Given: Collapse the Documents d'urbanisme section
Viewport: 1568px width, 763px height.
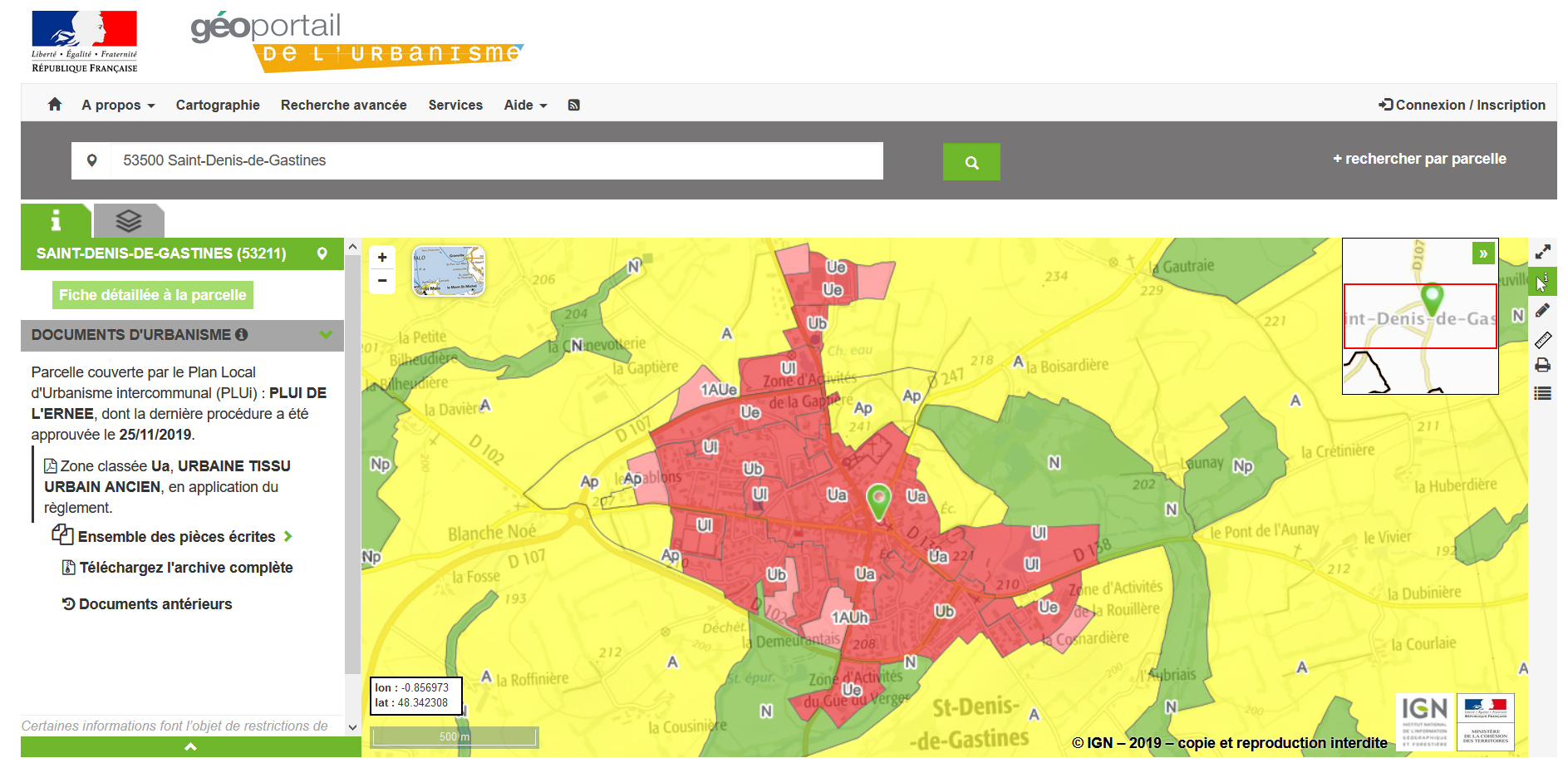Looking at the screenshot, I should coord(326,335).
